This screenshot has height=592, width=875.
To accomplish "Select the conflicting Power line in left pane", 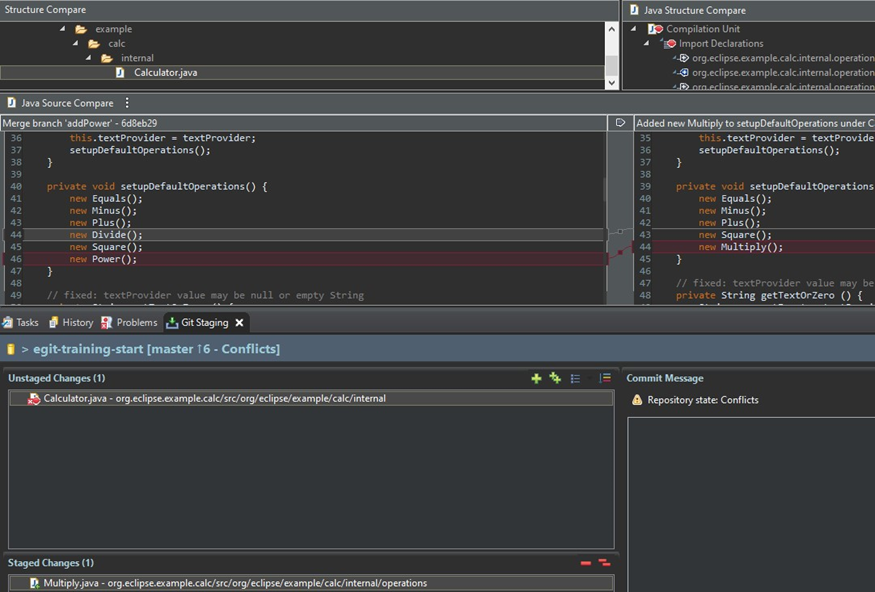I will tap(150, 258).
